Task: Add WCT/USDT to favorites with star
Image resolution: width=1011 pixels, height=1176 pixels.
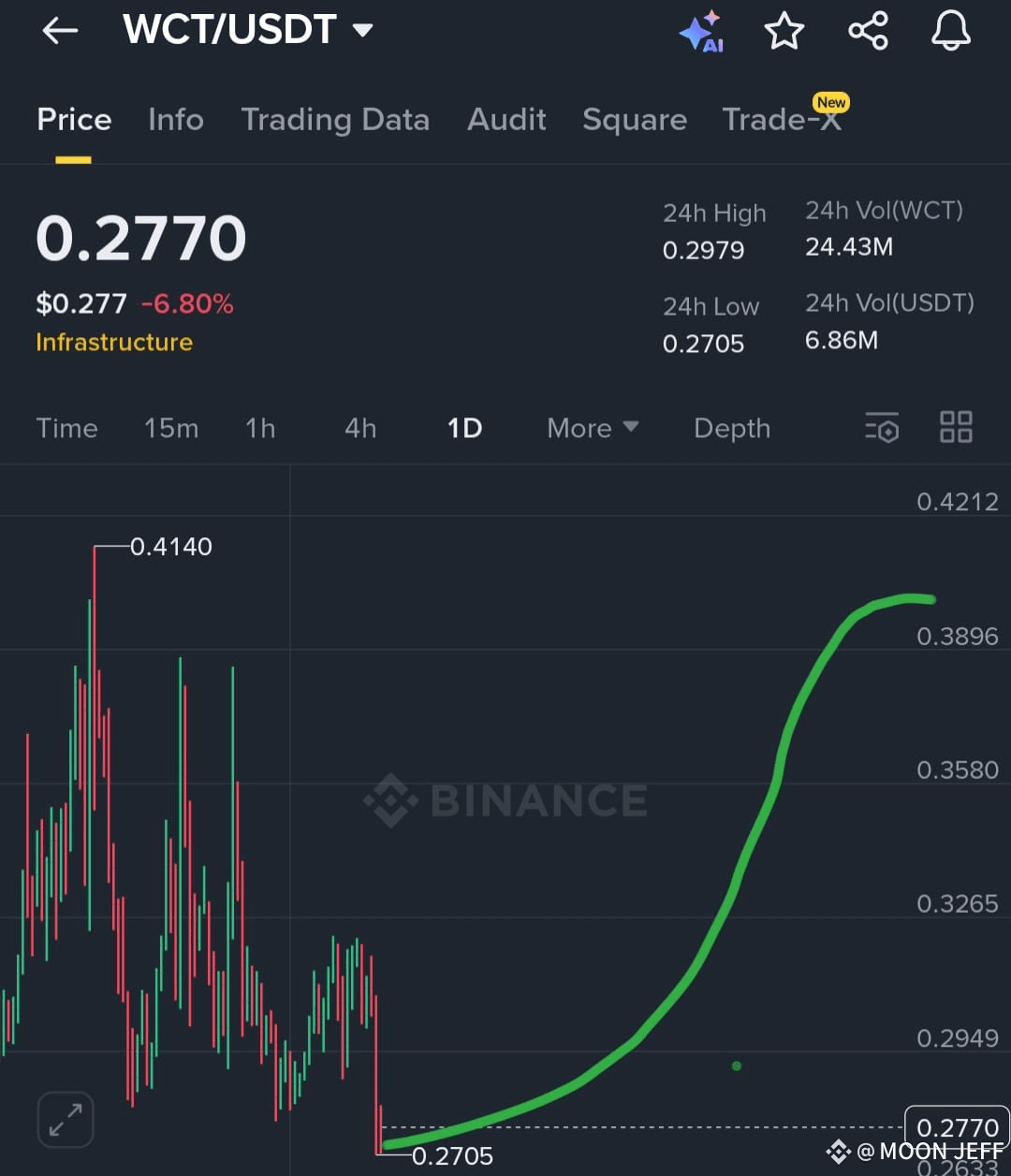Action: pos(784,31)
